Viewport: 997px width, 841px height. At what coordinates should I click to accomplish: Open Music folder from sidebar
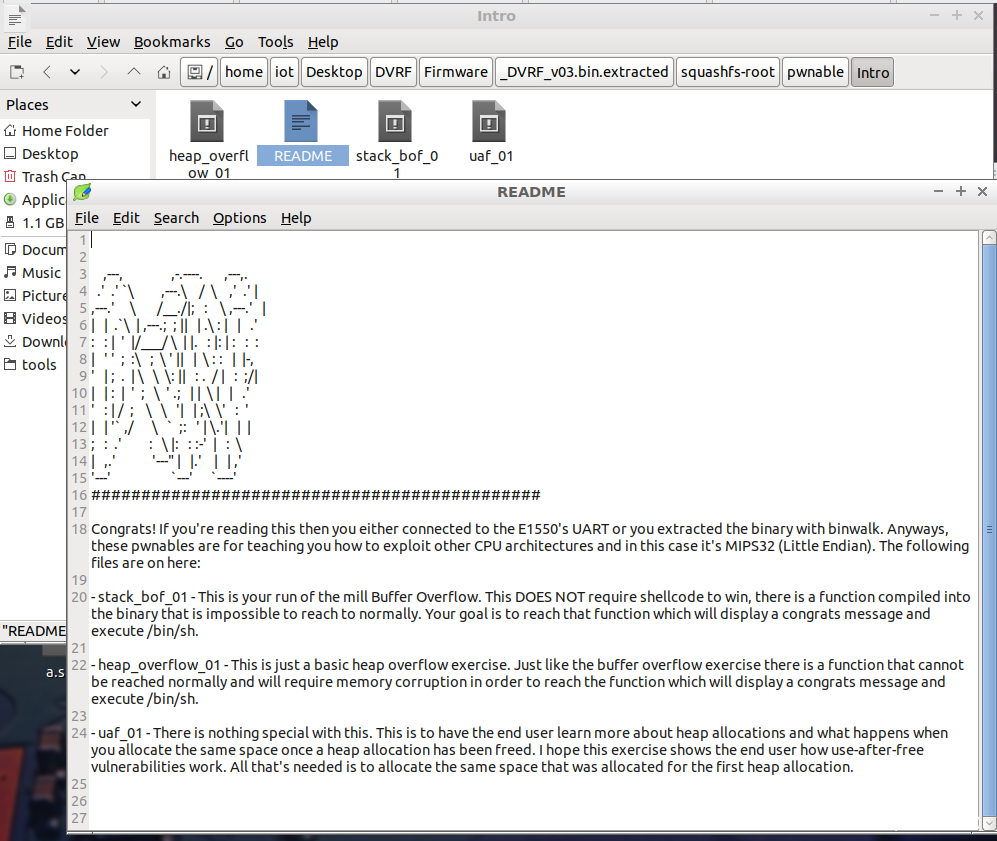point(42,273)
